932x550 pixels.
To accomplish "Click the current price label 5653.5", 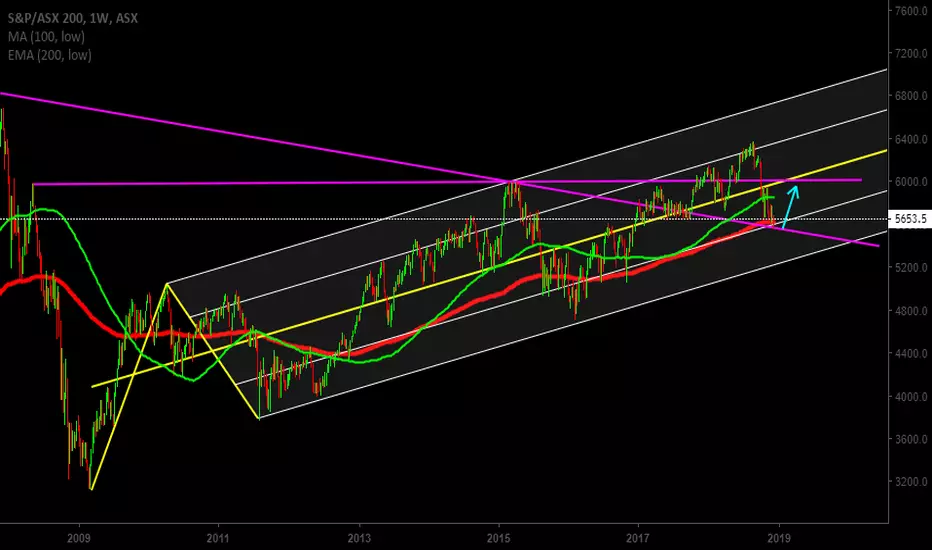I will (x=910, y=219).
